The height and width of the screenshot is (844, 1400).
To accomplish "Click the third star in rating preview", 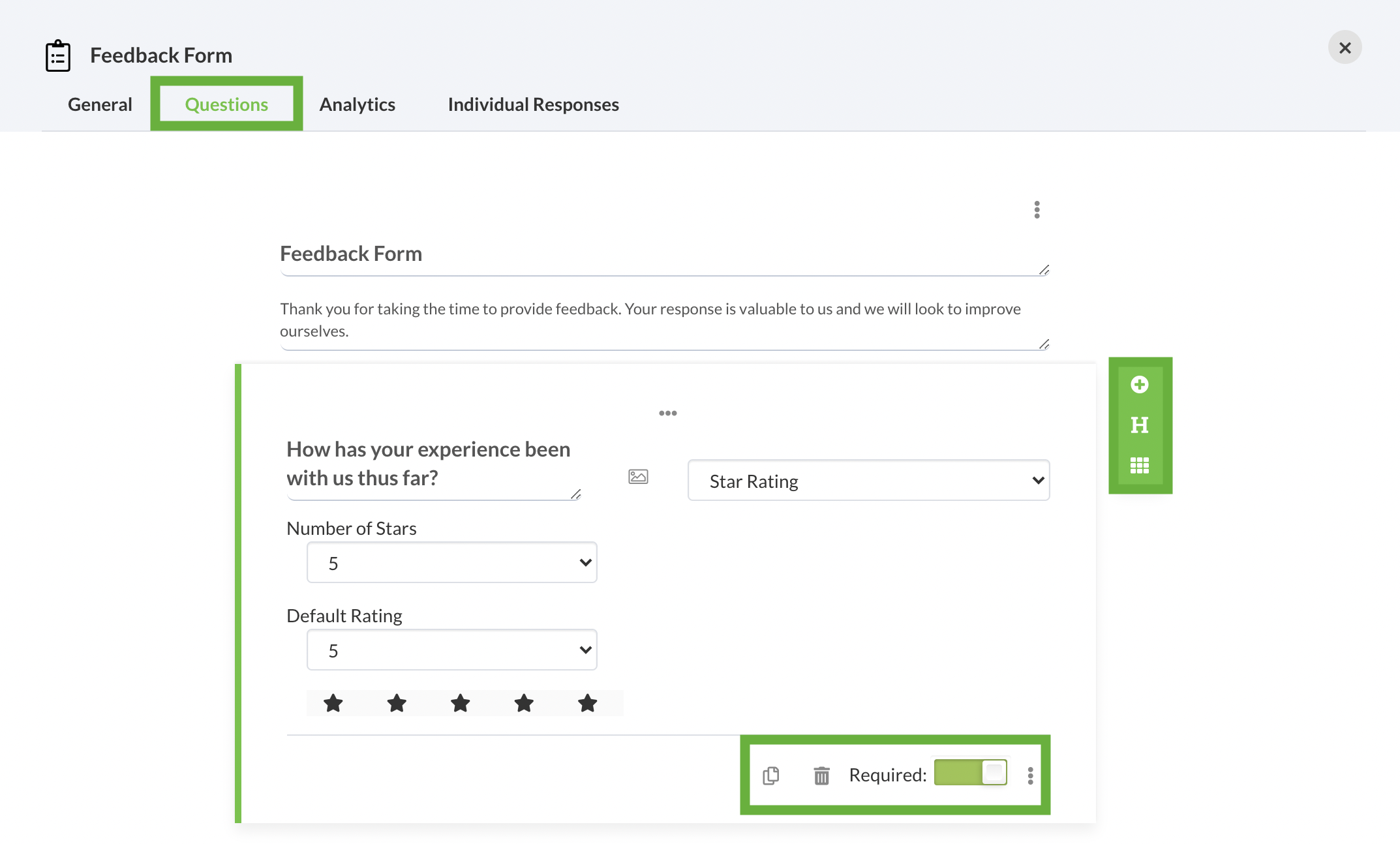I will point(460,703).
